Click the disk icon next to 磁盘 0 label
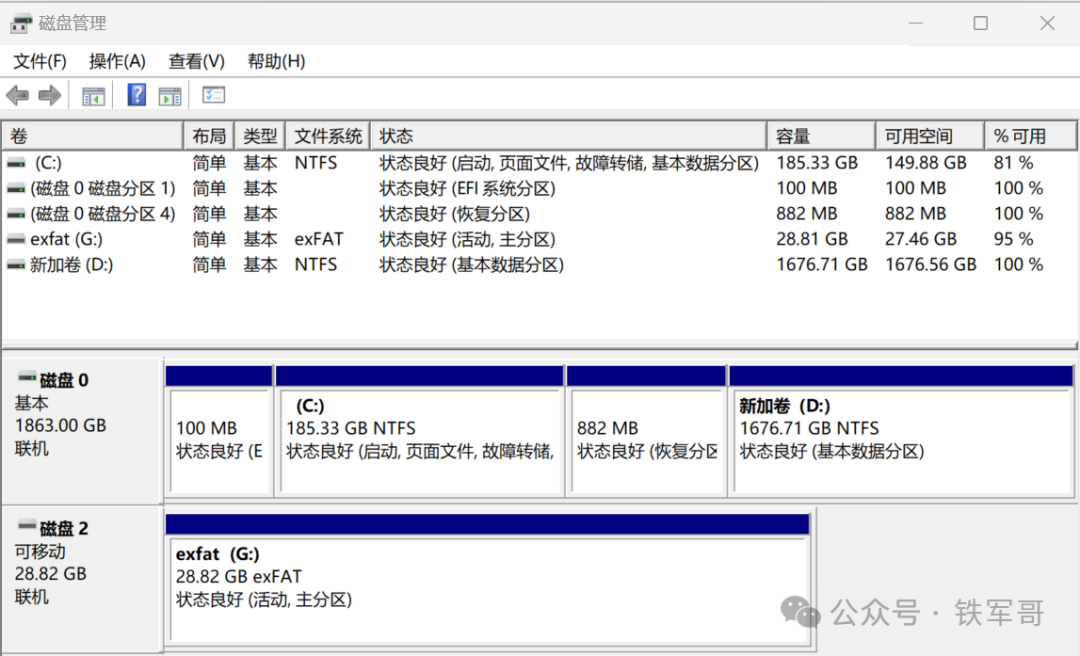The width and height of the screenshot is (1080, 656). click(x=27, y=377)
